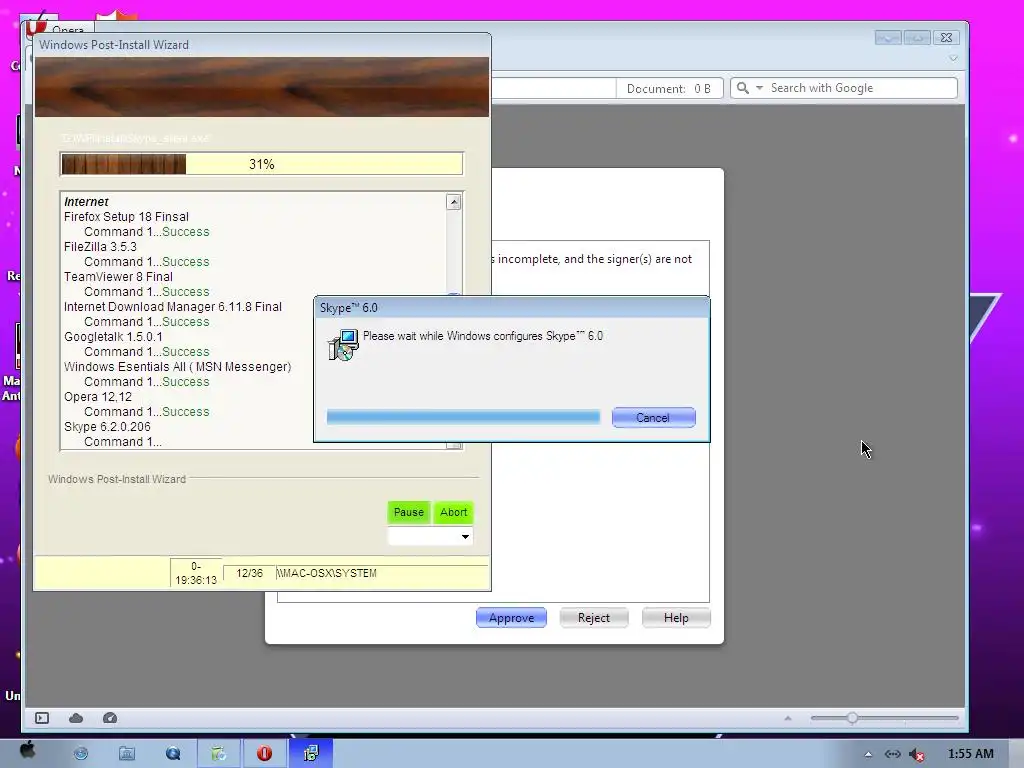Select the recycle installer taskbar item
Screen dimensions: 1024x768
pos(219,754)
